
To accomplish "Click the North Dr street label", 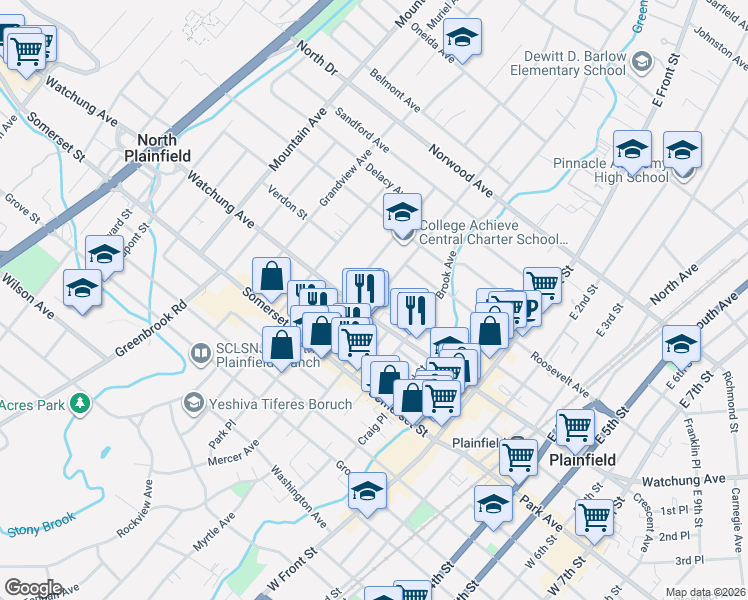I will click(x=317, y=58).
